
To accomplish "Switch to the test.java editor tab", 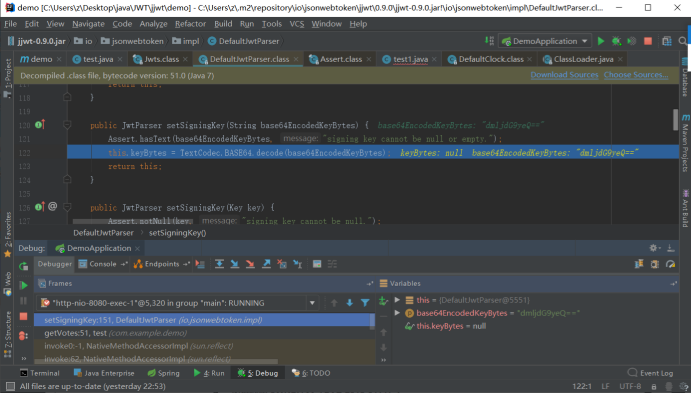I will [98, 59].
